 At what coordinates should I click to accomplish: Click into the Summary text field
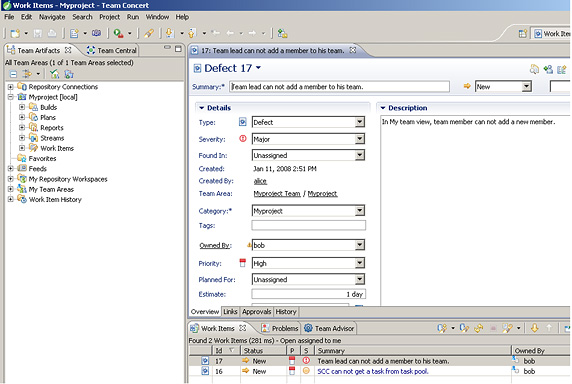tap(339, 86)
